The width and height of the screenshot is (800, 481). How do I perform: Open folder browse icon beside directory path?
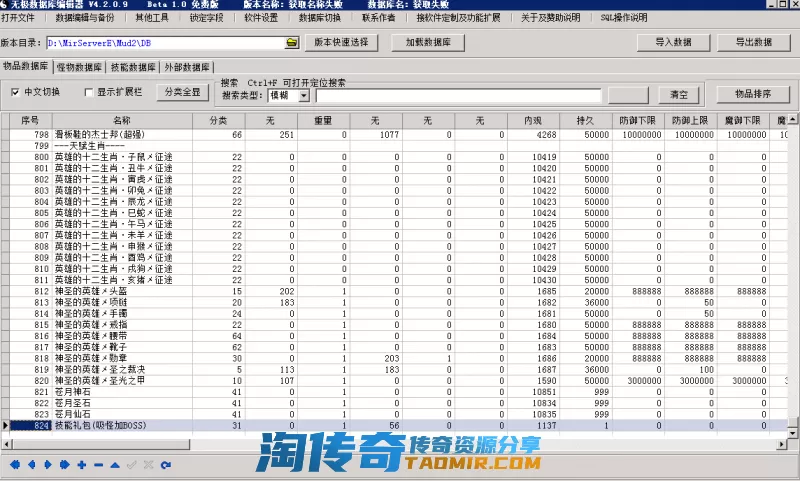[292, 43]
